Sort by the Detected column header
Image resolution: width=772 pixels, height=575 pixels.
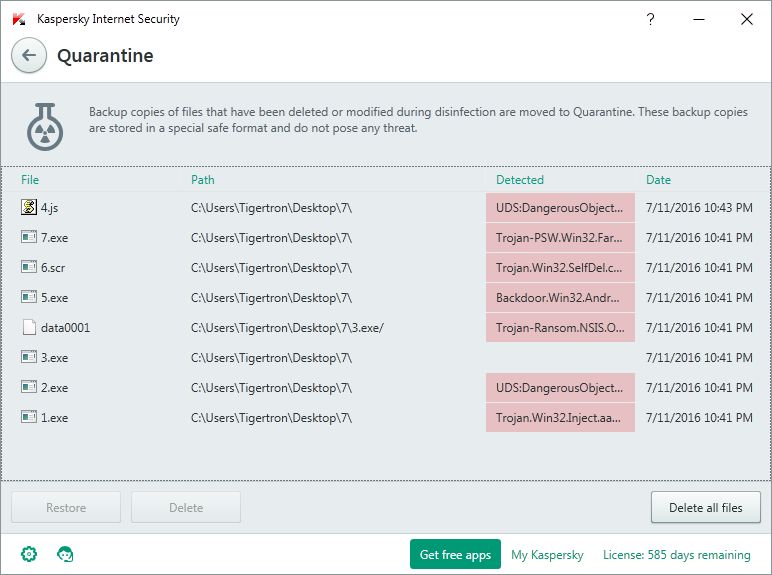(520, 180)
